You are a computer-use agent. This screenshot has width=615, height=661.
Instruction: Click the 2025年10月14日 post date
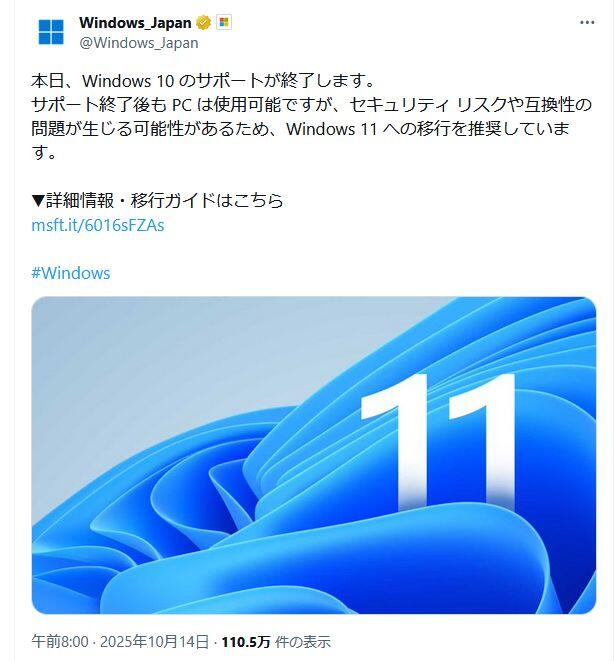(x=154, y=642)
